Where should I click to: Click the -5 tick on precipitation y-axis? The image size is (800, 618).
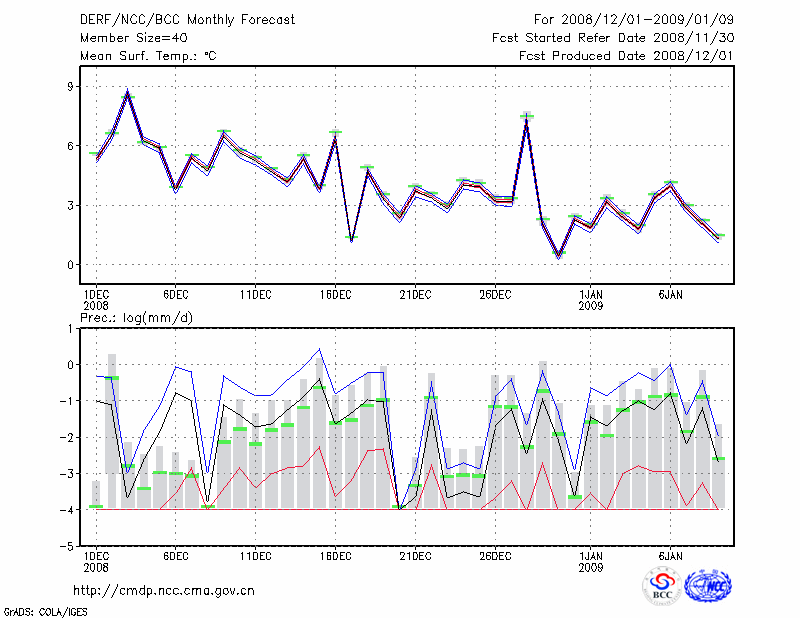[x=68, y=547]
